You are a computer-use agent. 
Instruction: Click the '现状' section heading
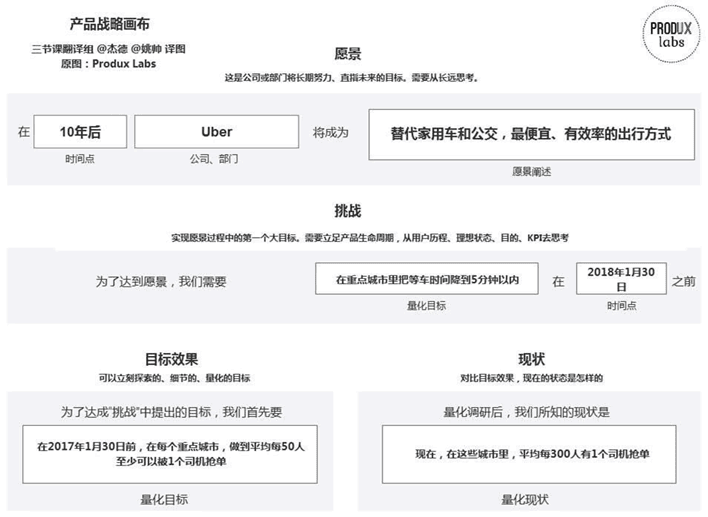(531, 359)
